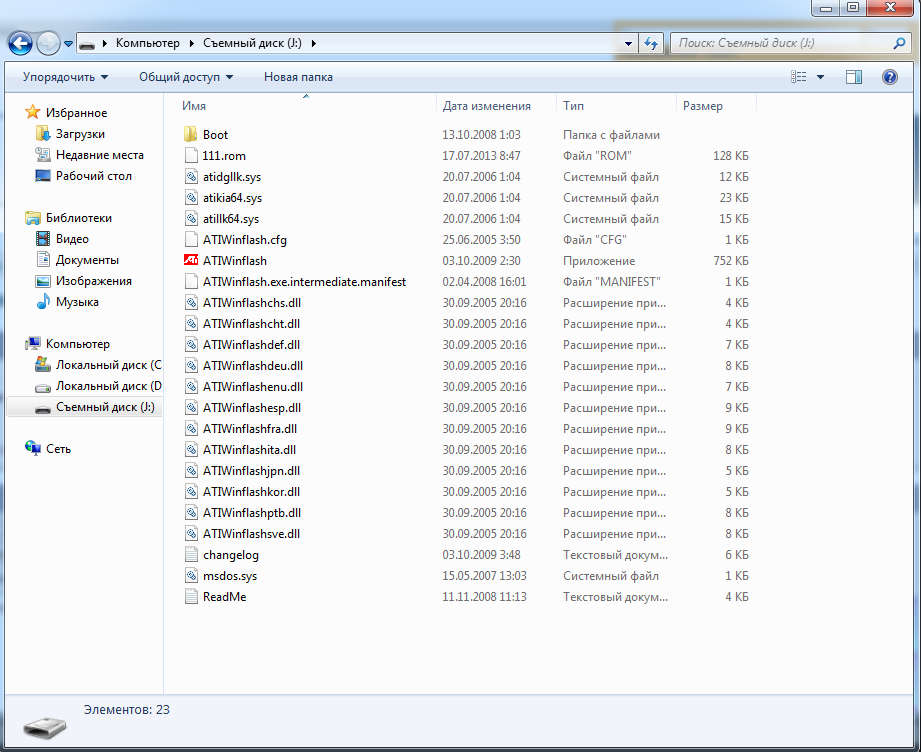Open the Общий доступ menu
Image resolution: width=921 pixels, height=752 pixels.
pyautogui.click(x=186, y=77)
